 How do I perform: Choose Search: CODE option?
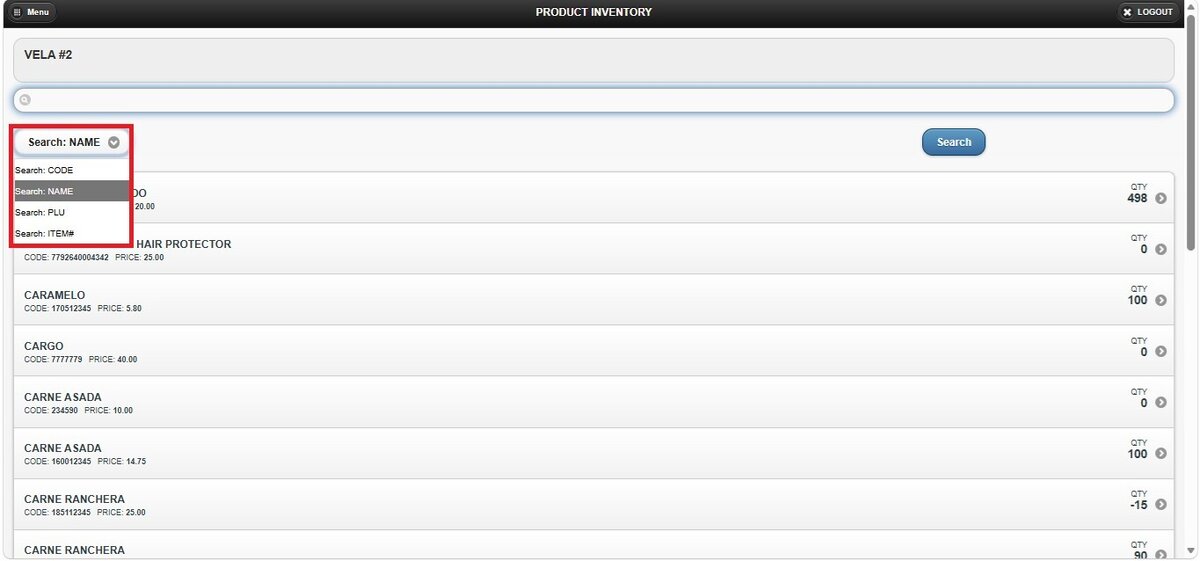[72, 170]
